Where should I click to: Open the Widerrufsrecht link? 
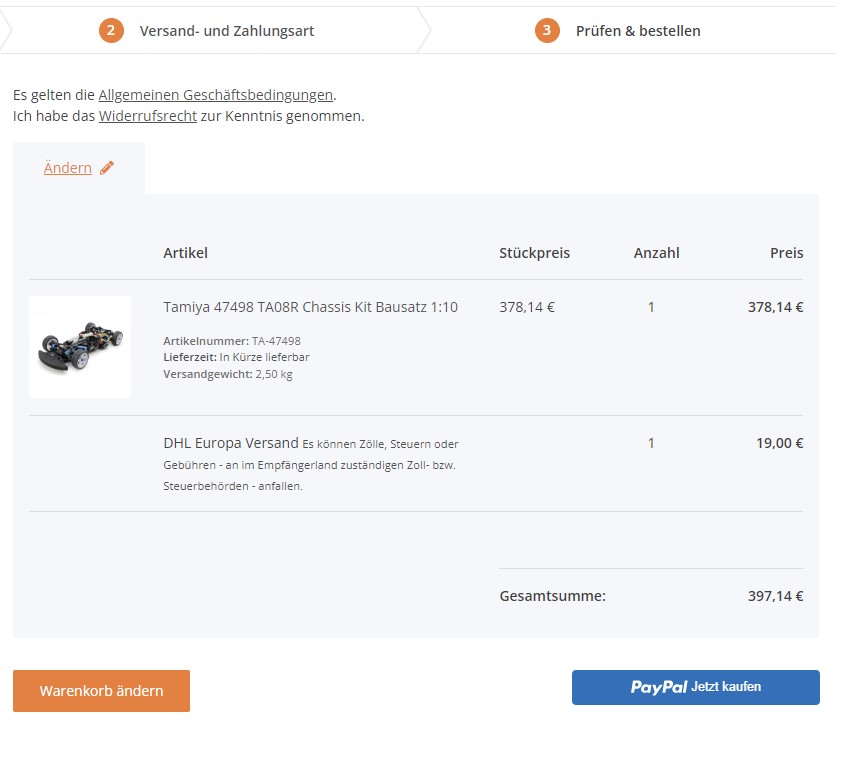click(x=148, y=116)
